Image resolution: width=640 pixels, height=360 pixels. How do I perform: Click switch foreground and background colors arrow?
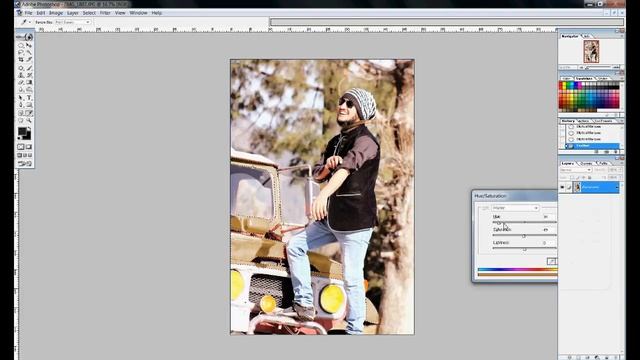point(29,128)
